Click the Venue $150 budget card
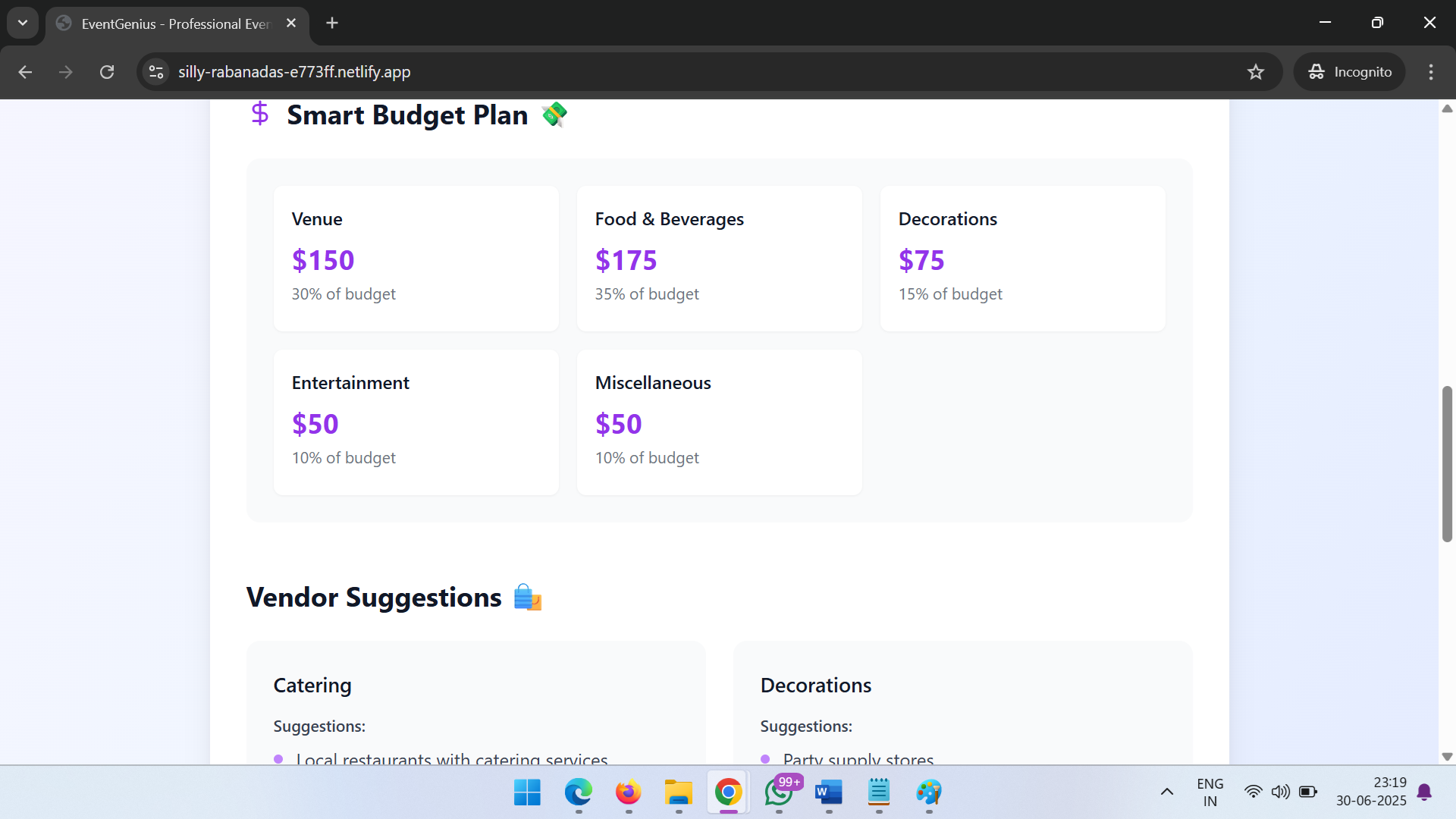Screen dimensions: 1456x819 [416, 259]
